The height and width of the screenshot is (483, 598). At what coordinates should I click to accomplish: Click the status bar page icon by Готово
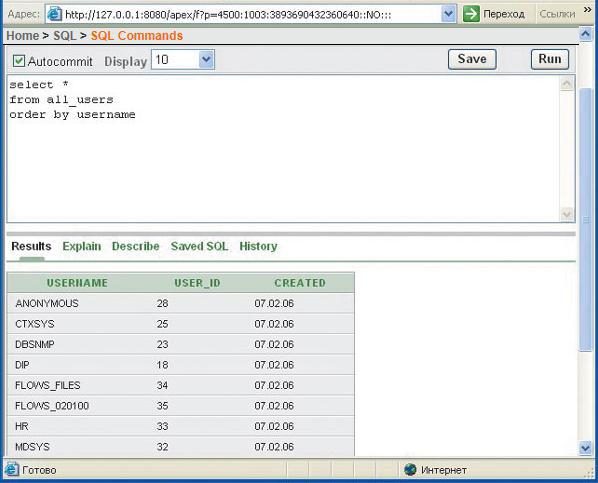[x=11, y=470]
